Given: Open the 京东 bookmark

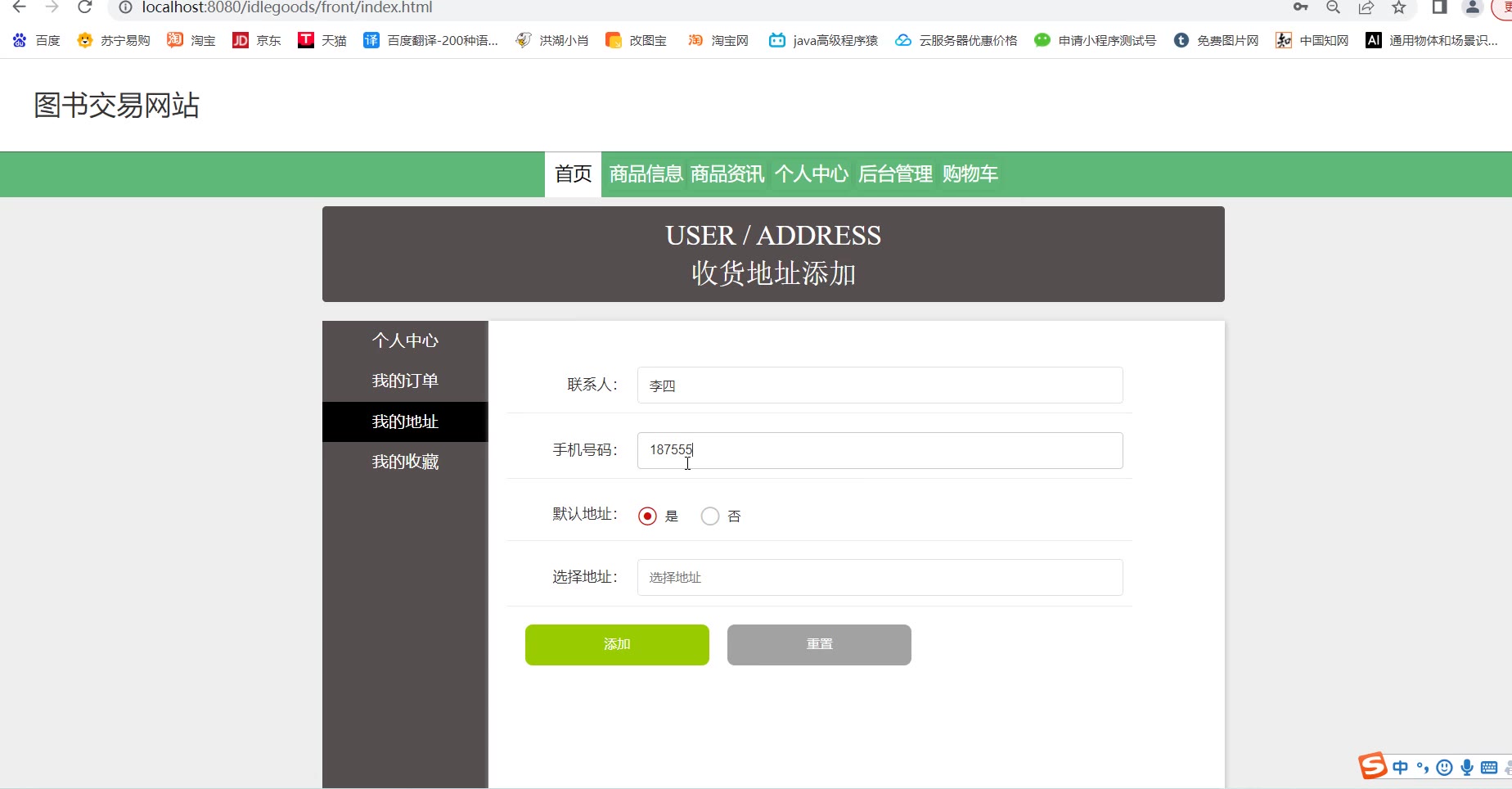Looking at the screenshot, I should click(257, 40).
